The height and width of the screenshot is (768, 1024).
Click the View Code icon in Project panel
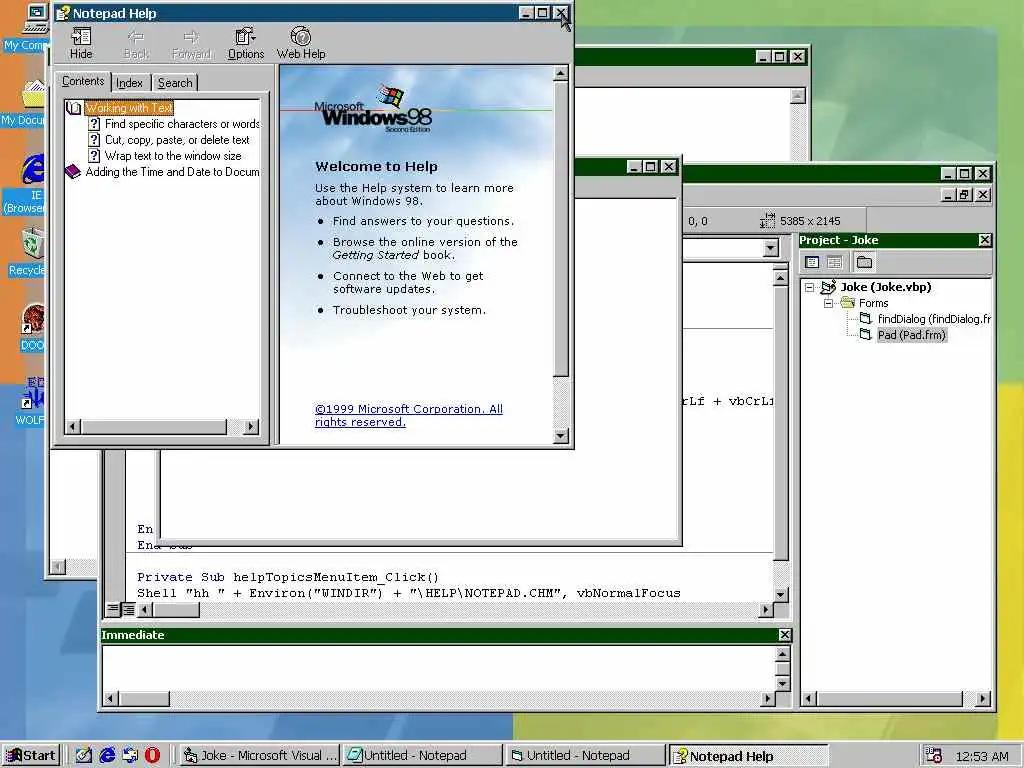tap(812, 263)
